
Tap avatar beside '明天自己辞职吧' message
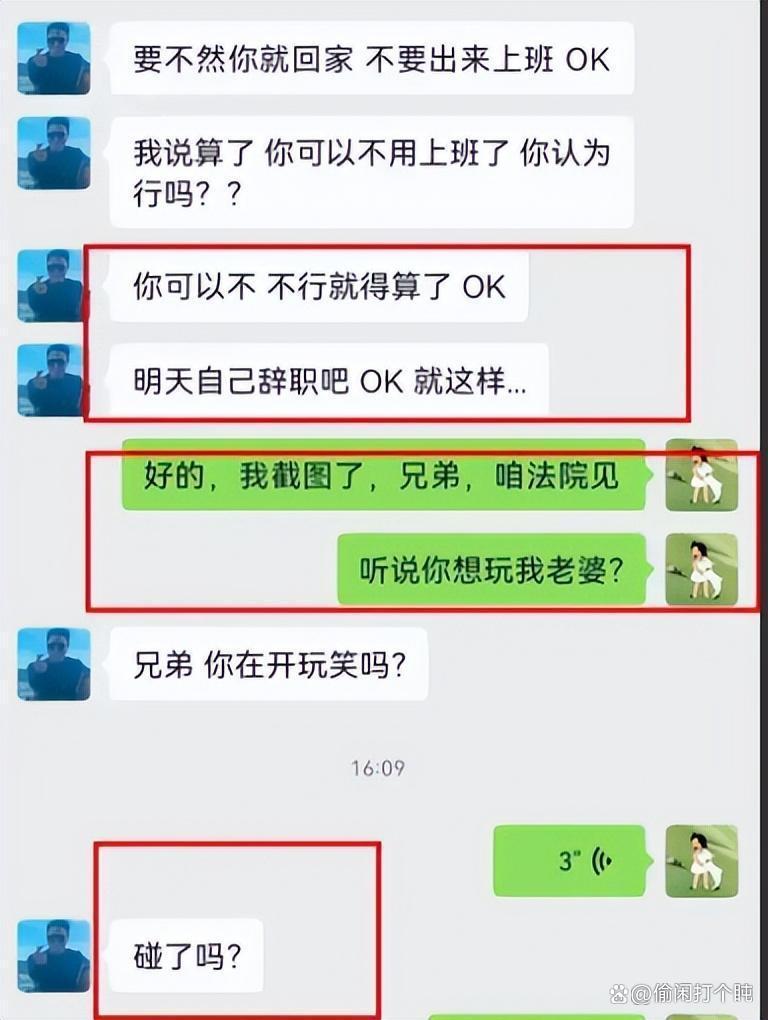coord(53,380)
